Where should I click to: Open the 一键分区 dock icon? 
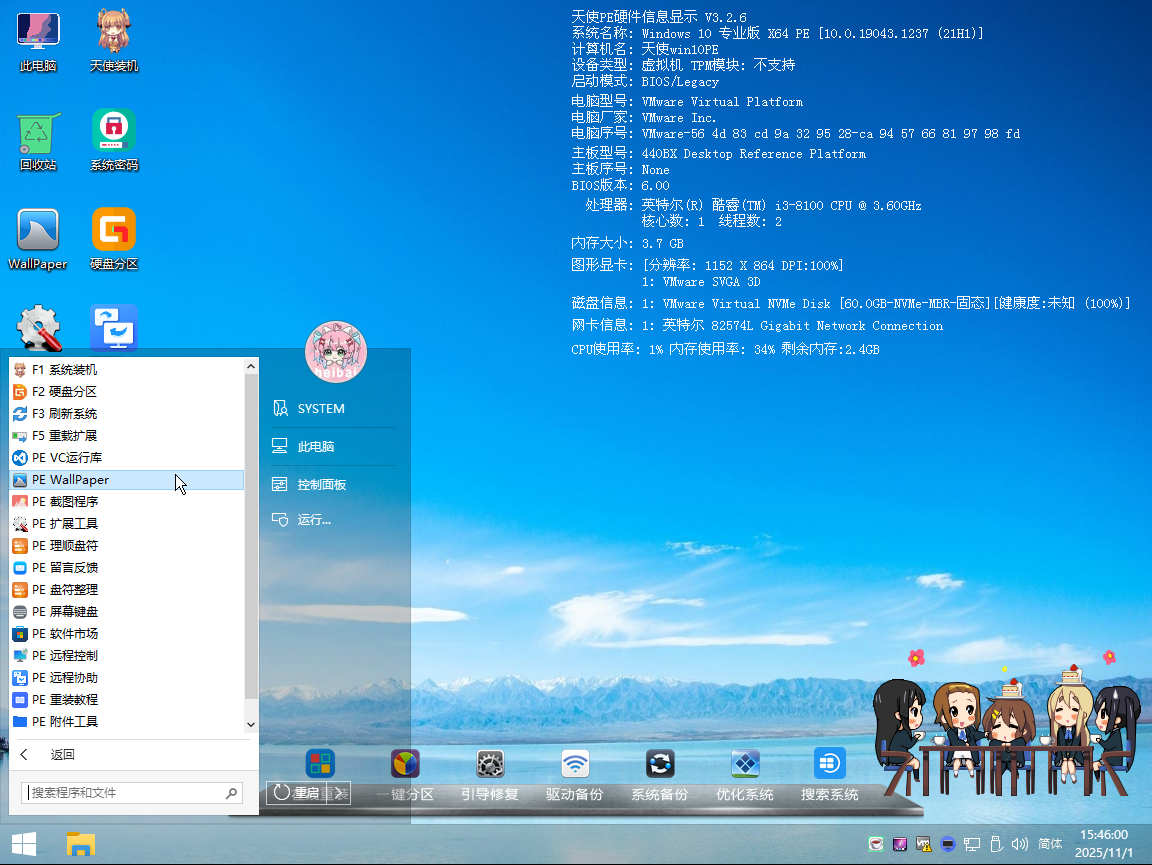click(x=405, y=765)
